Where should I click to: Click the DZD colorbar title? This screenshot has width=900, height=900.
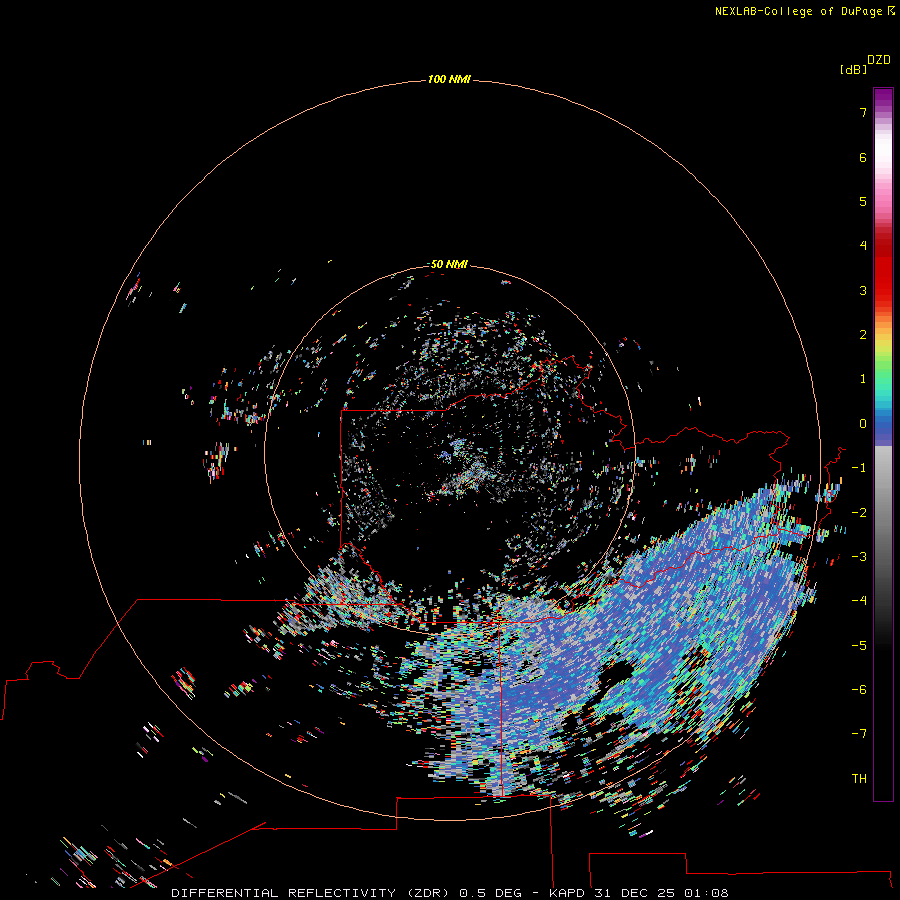(x=879, y=60)
